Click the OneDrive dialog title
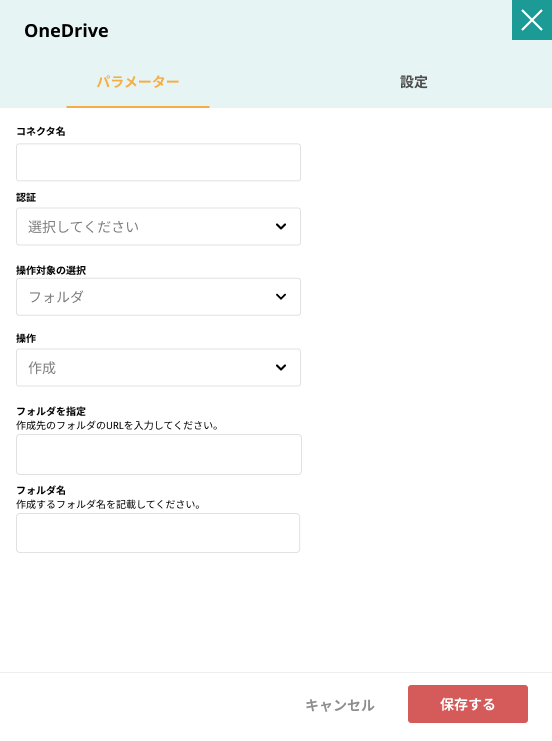This screenshot has width=552, height=741. click(67, 31)
